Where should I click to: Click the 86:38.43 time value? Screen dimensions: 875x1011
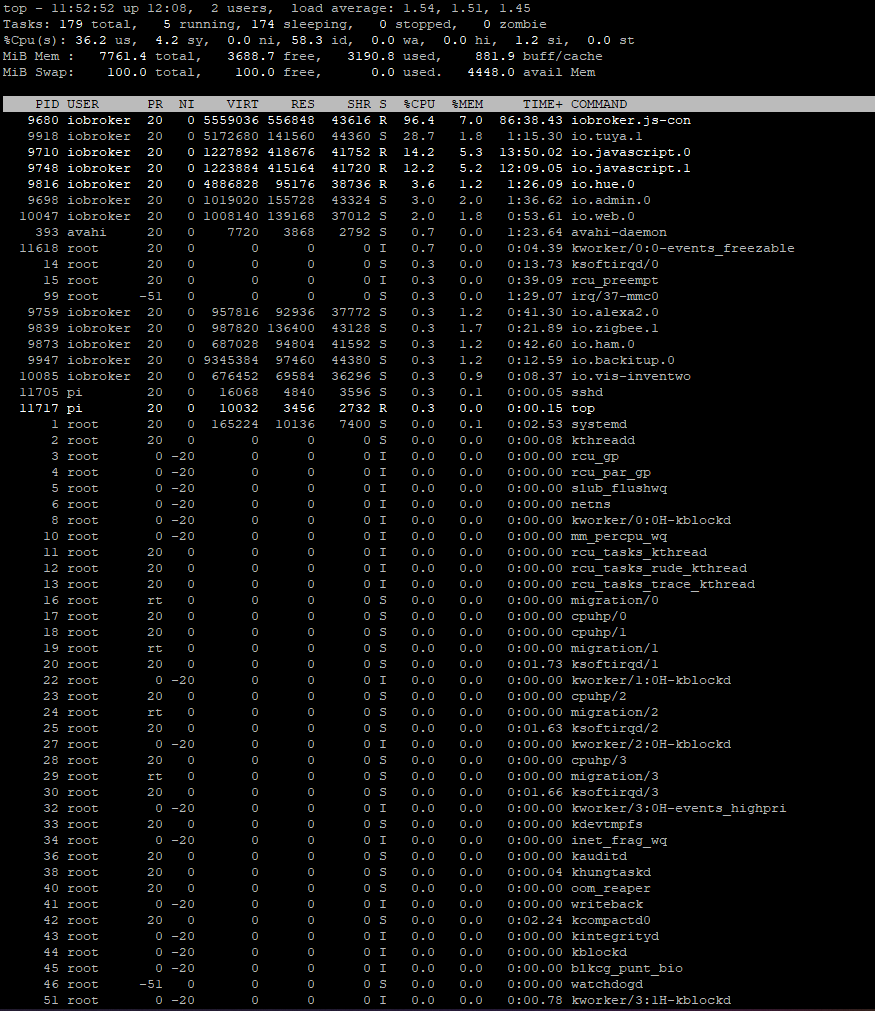point(531,121)
